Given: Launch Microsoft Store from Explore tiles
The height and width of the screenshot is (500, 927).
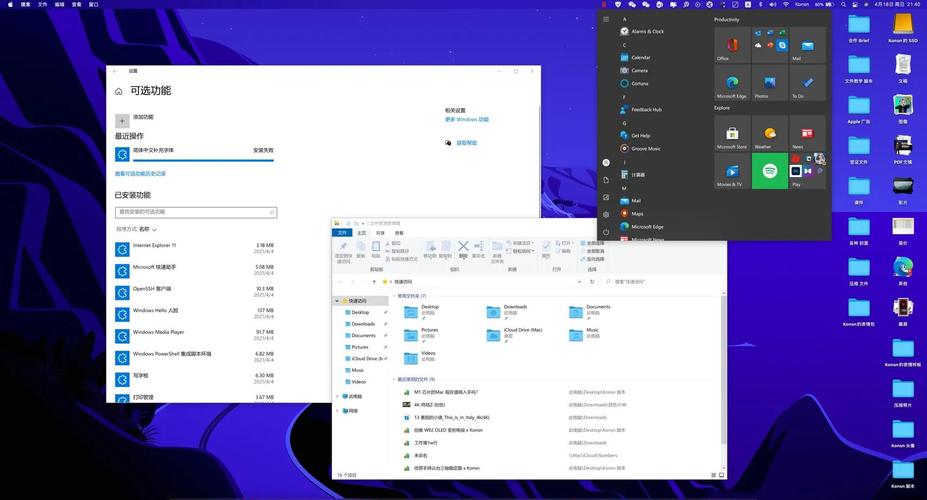Looking at the screenshot, I should click(732, 134).
